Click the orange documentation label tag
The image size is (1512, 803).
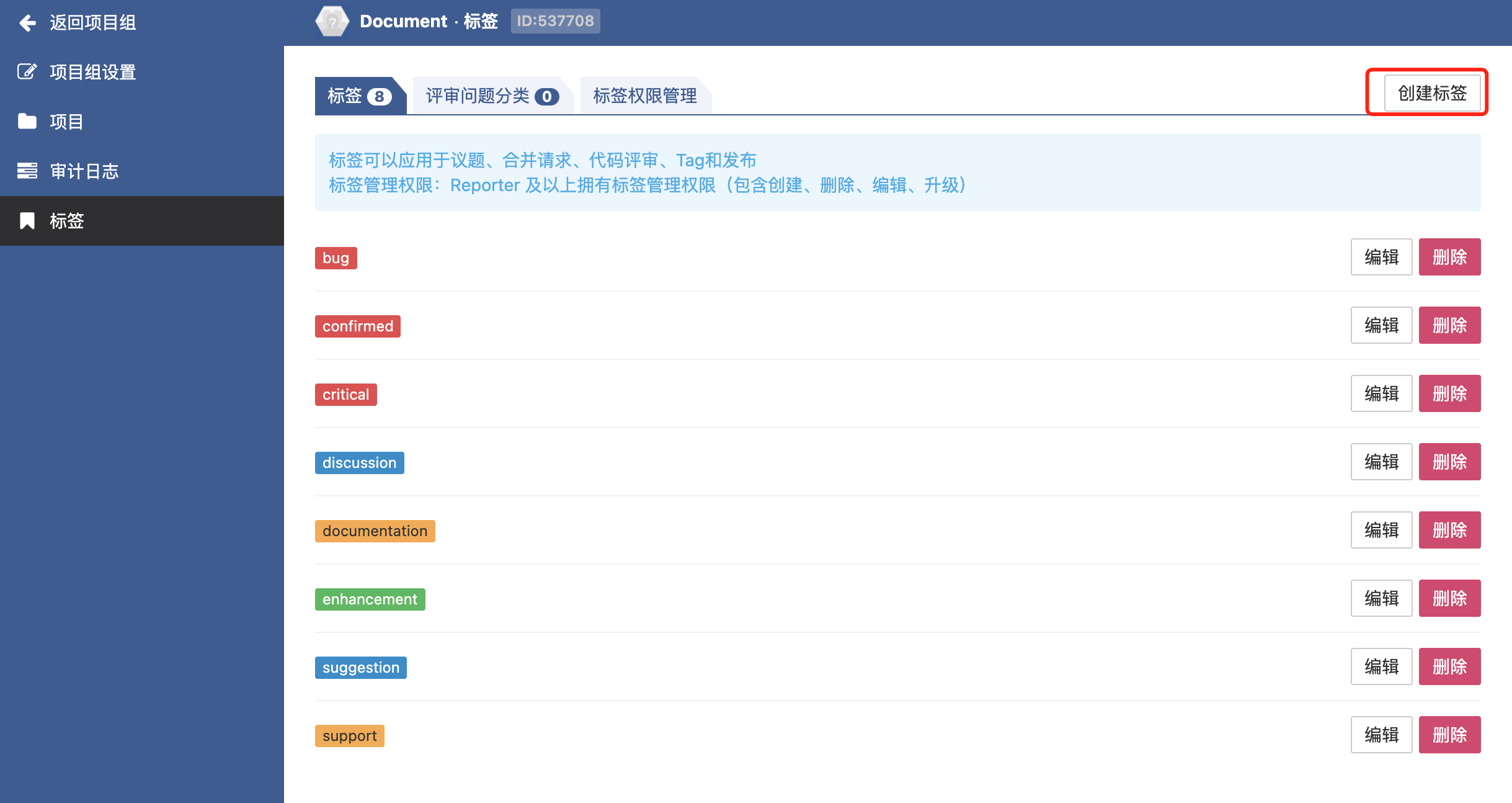coord(375,531)
